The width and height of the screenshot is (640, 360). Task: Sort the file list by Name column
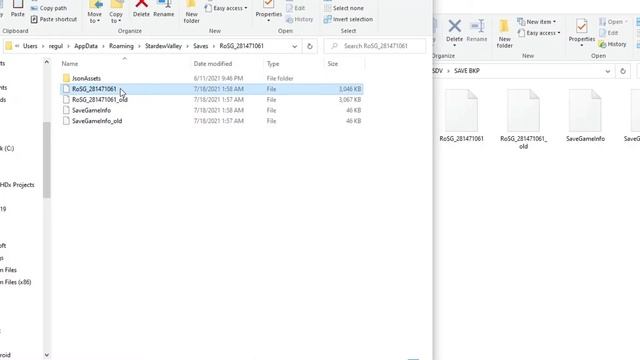click(x=70, y=64)
